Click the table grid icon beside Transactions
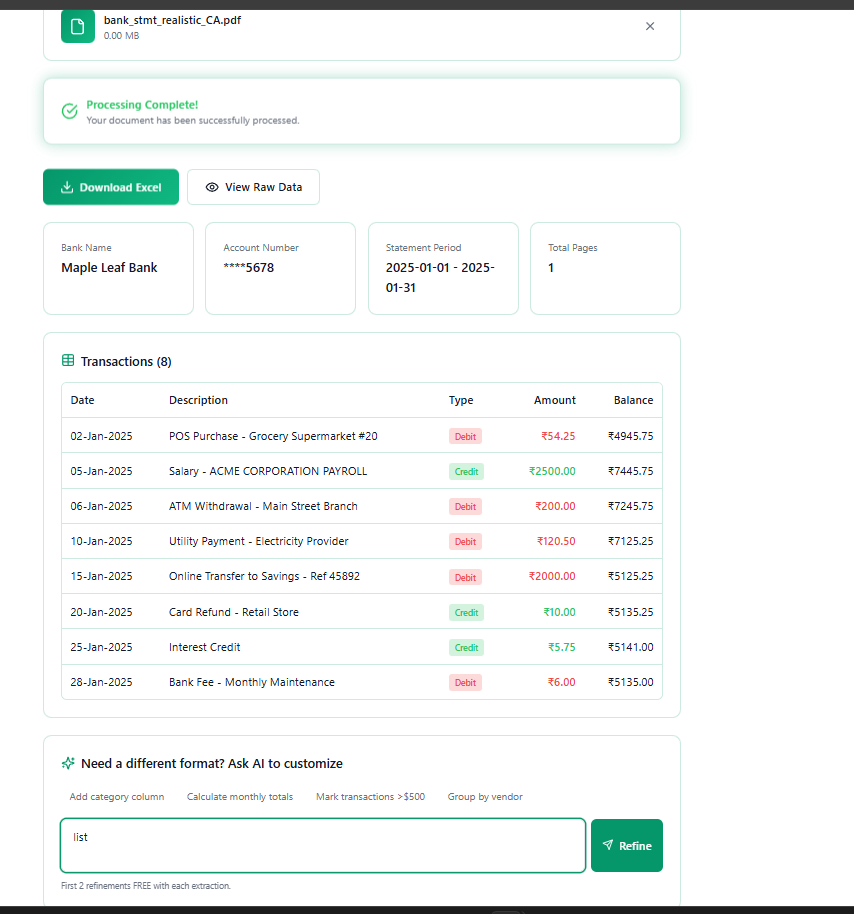Screen dimensions: 854x914 click(x=69, y=360)
